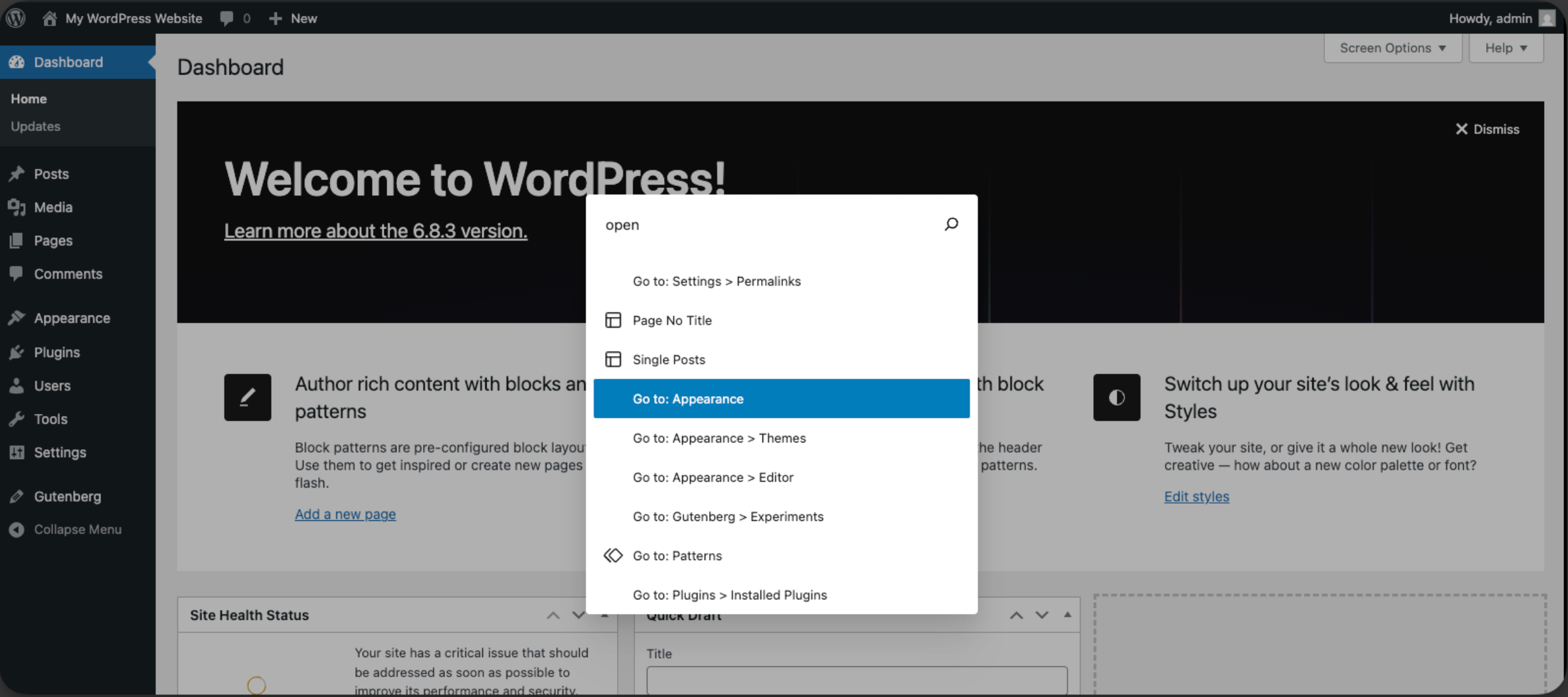
Task: Open the Screen Options dropdown
Action: tap(1392, 47)
